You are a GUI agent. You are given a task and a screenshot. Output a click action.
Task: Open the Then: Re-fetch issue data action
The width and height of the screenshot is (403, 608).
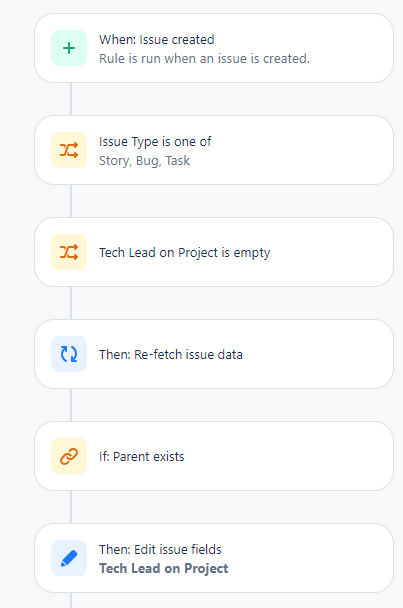214,354
